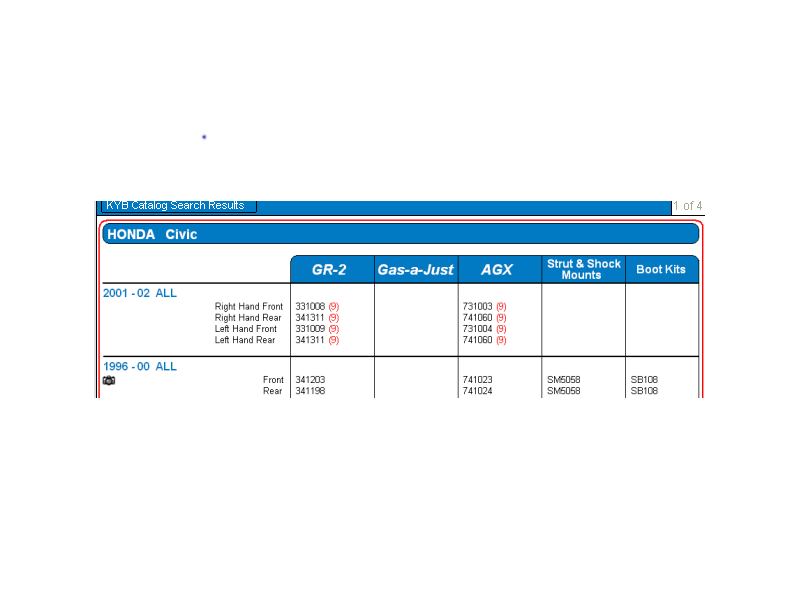Click GR-2 part number 331008

pos(310,306)
